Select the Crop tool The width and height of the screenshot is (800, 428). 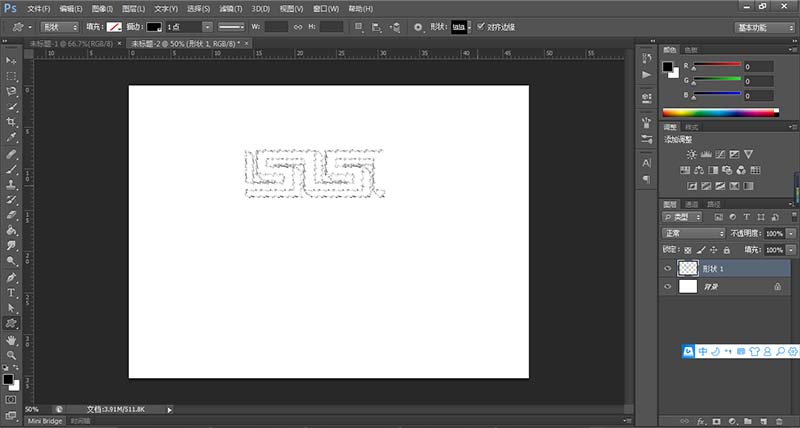pyautogui.click(x=11, y=122)
